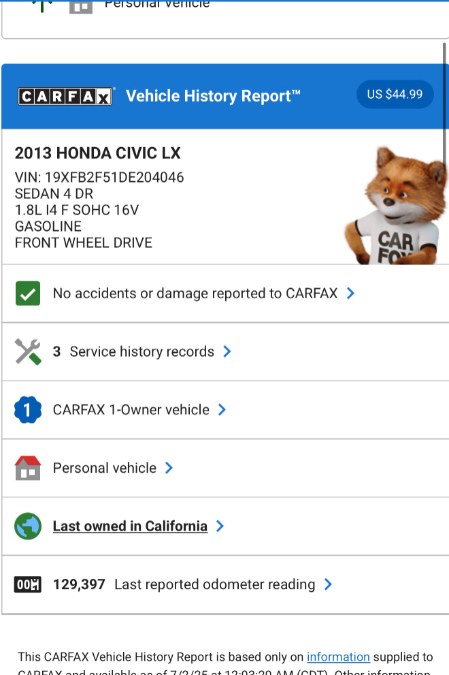Buy report with the US $44.99 button

pyautogui.click(x=395, y=94)
